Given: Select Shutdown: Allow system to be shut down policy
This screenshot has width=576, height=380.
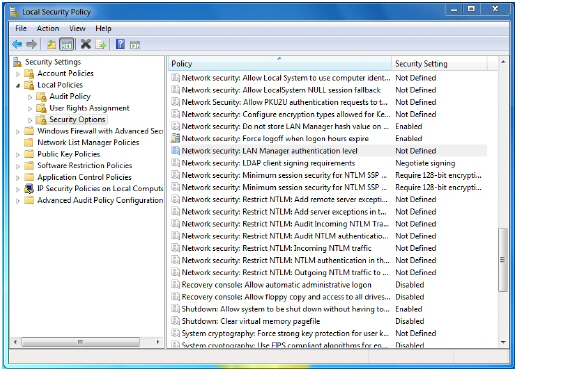Looking at the screenshot, I should 285,309.
